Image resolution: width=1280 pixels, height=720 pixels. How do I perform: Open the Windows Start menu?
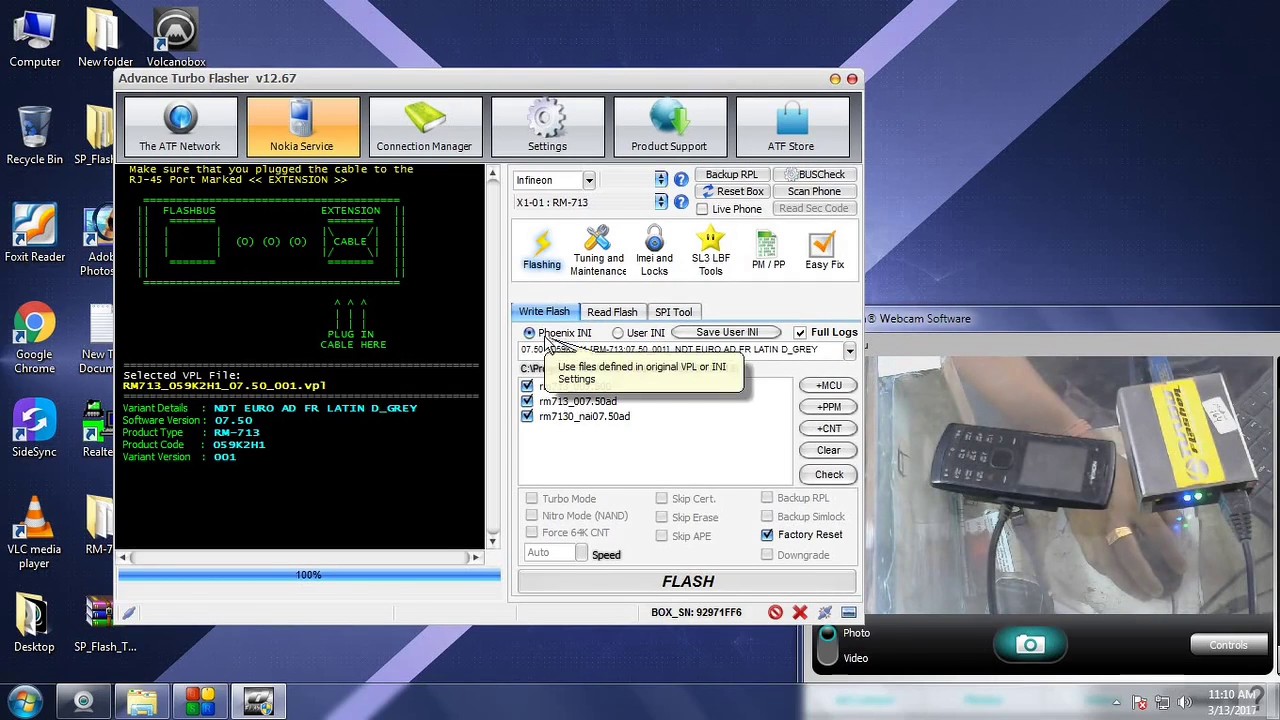25,701
